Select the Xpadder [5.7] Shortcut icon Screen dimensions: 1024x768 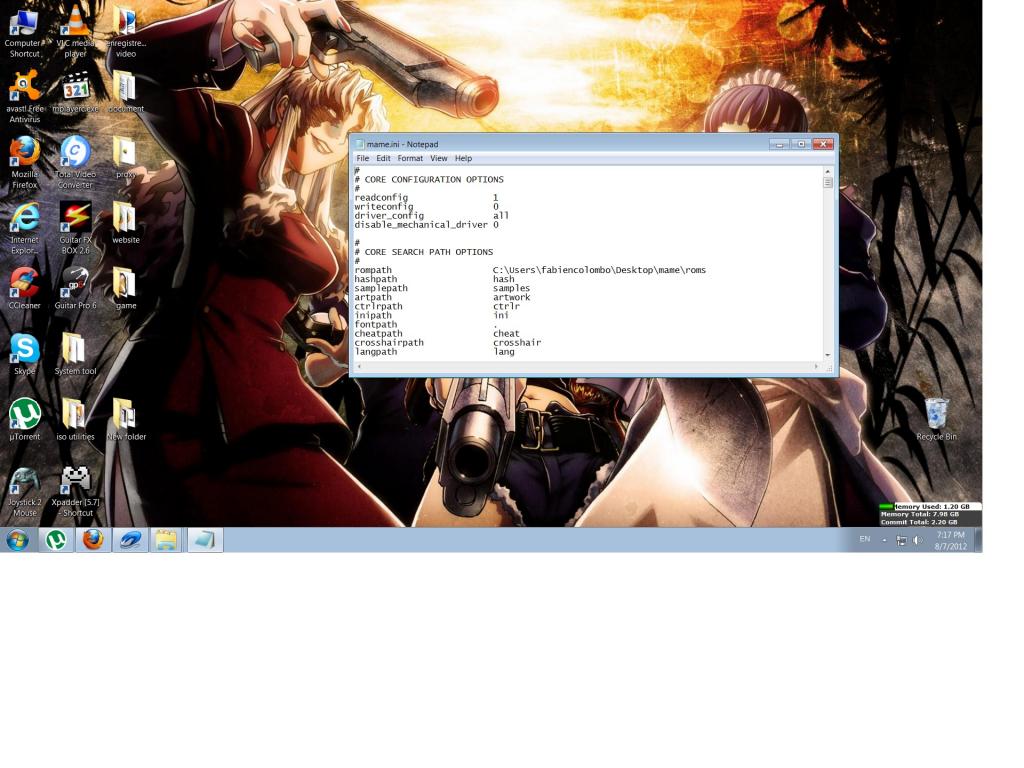(75, 491)
